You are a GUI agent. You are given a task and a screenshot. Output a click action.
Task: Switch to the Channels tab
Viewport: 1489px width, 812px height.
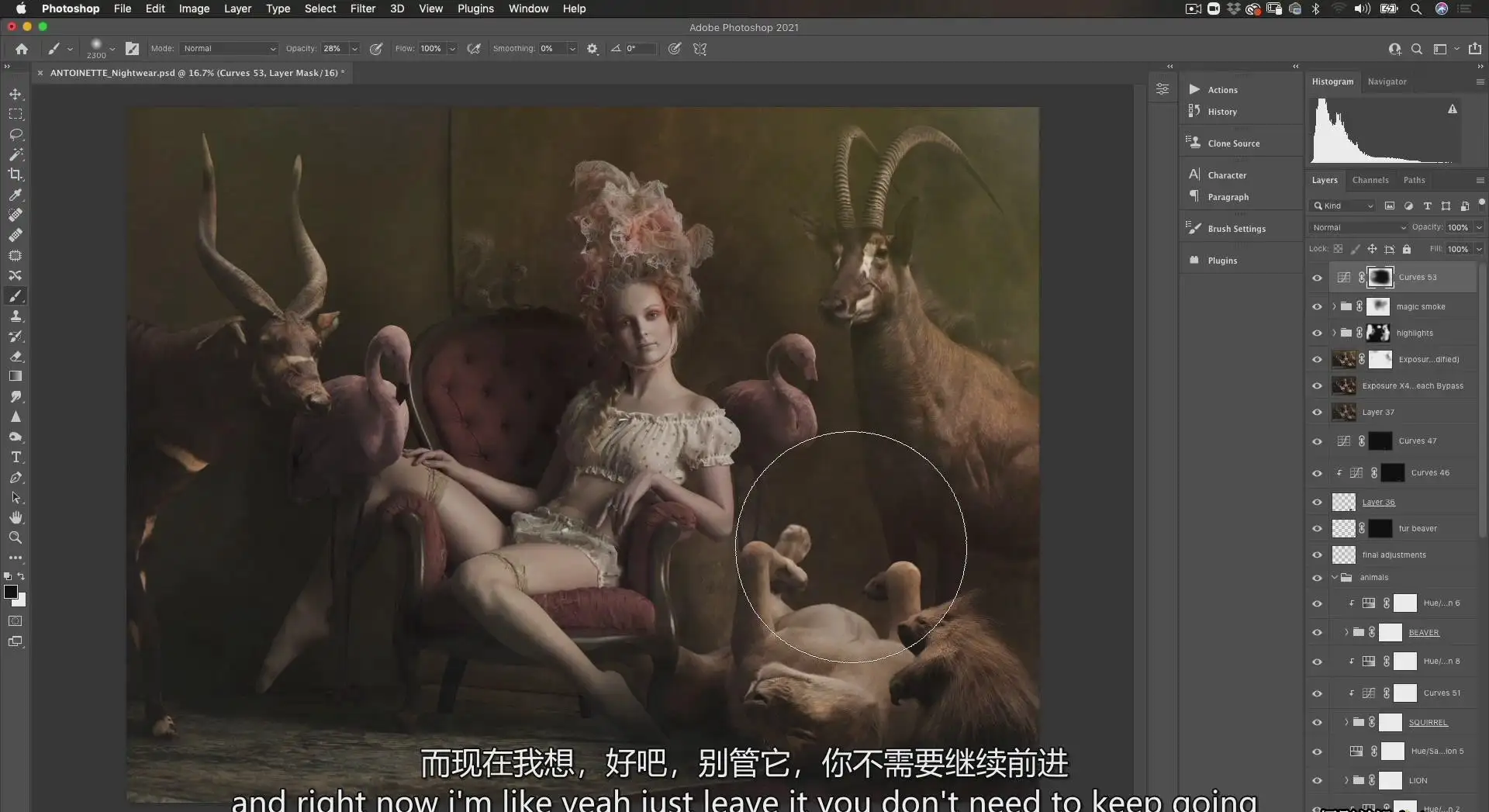coord(1370,180)
